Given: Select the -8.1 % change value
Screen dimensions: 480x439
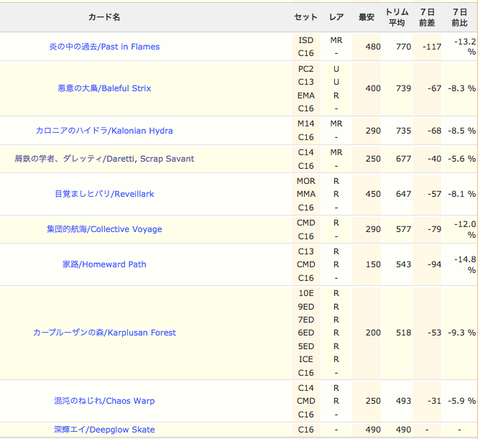Looking at the screenshot, I should tap(462, 194).
